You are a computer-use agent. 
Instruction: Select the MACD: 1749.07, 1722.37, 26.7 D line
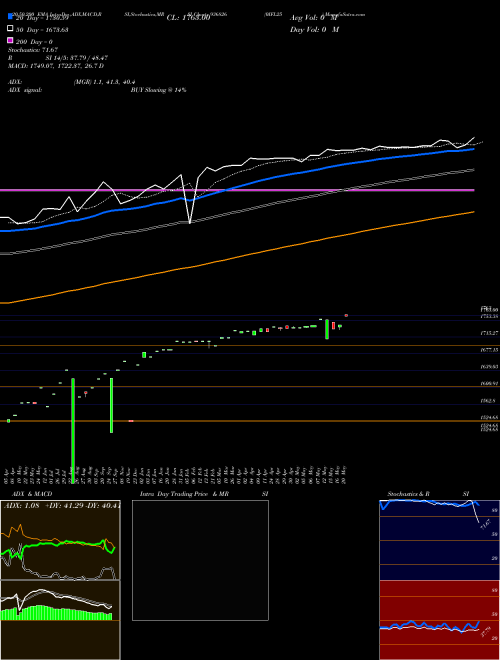pyautogui.click(x=56, y=66)
